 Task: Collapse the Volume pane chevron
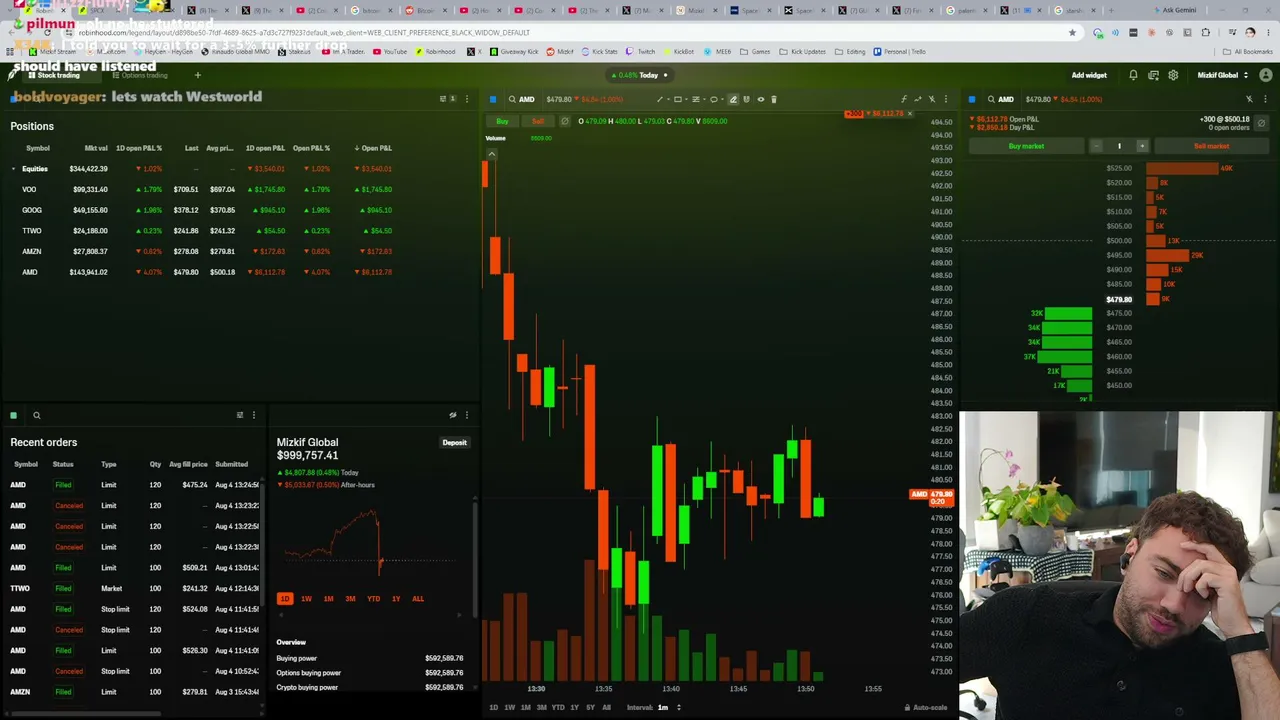tap(491, 154)
